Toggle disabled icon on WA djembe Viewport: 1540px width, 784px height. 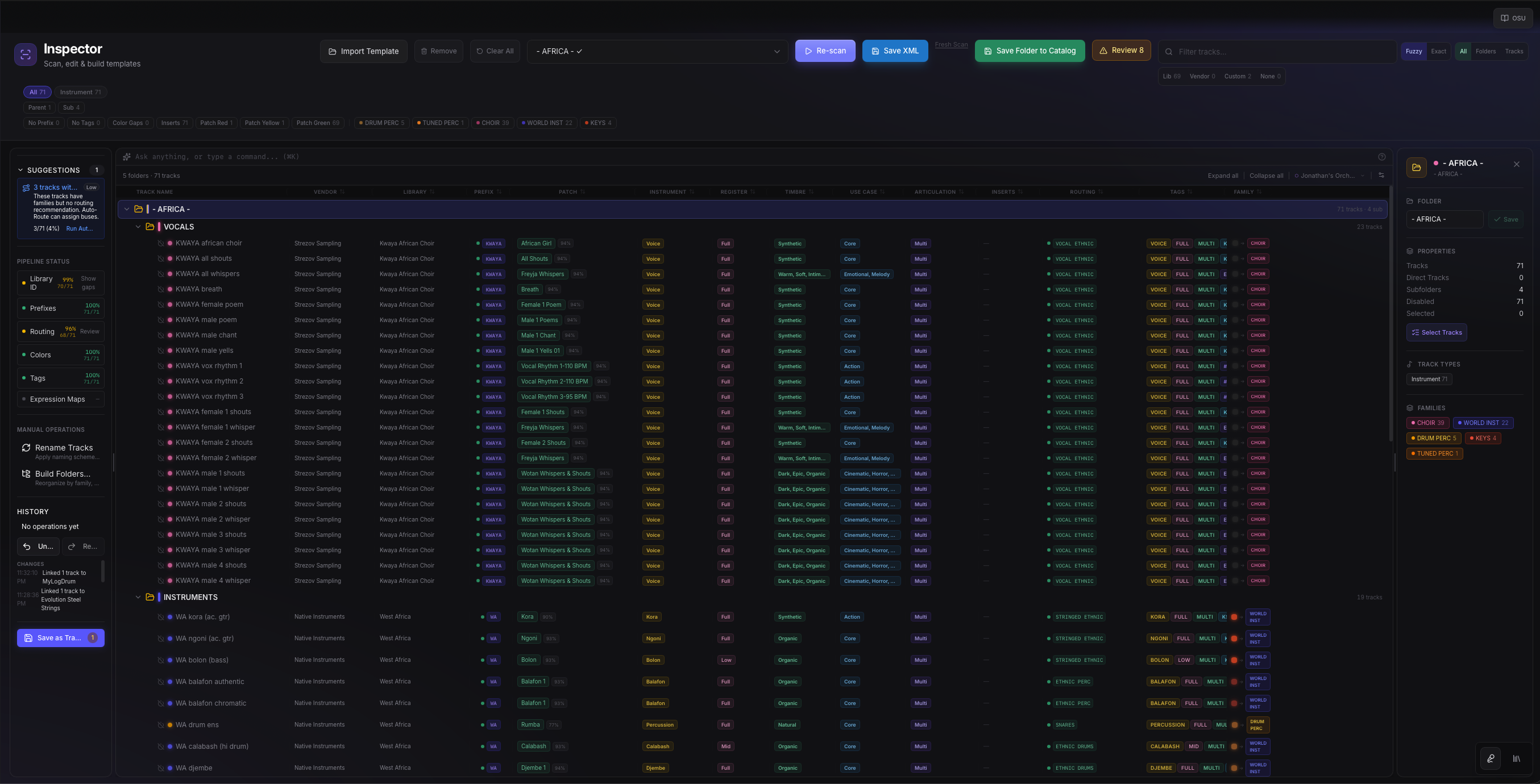click(x=161, y=768)
